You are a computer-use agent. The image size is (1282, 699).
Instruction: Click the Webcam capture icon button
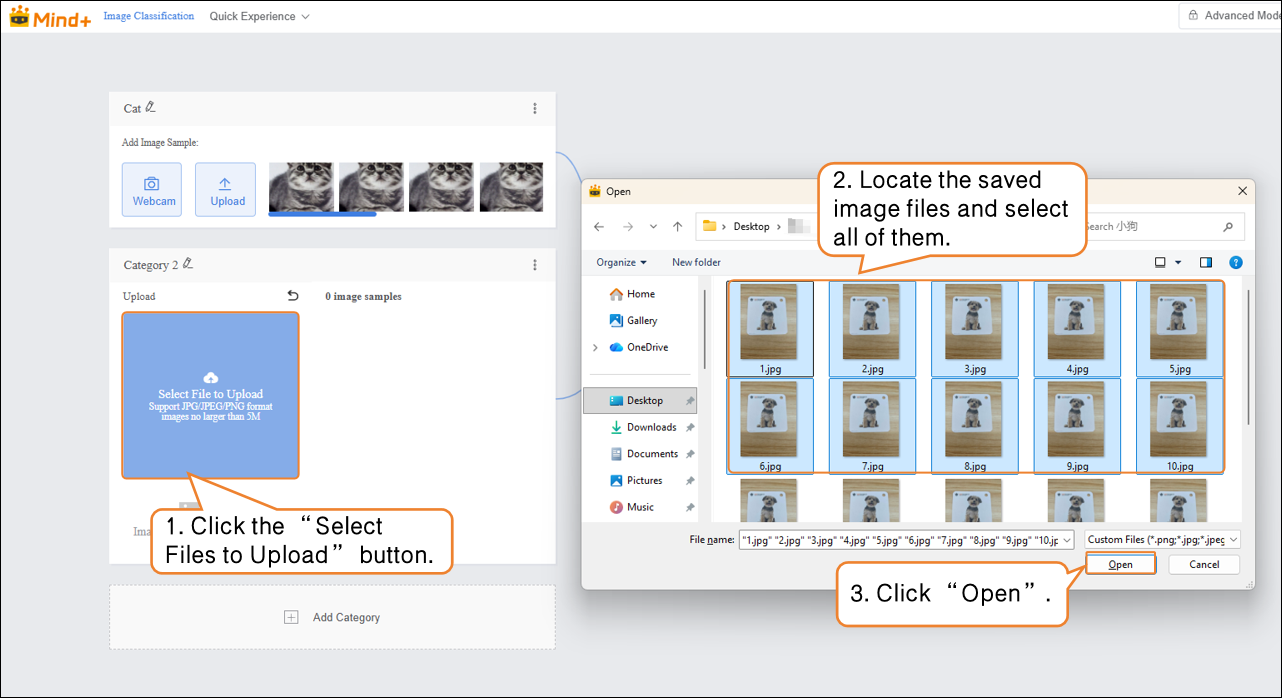tap(154, 190)
